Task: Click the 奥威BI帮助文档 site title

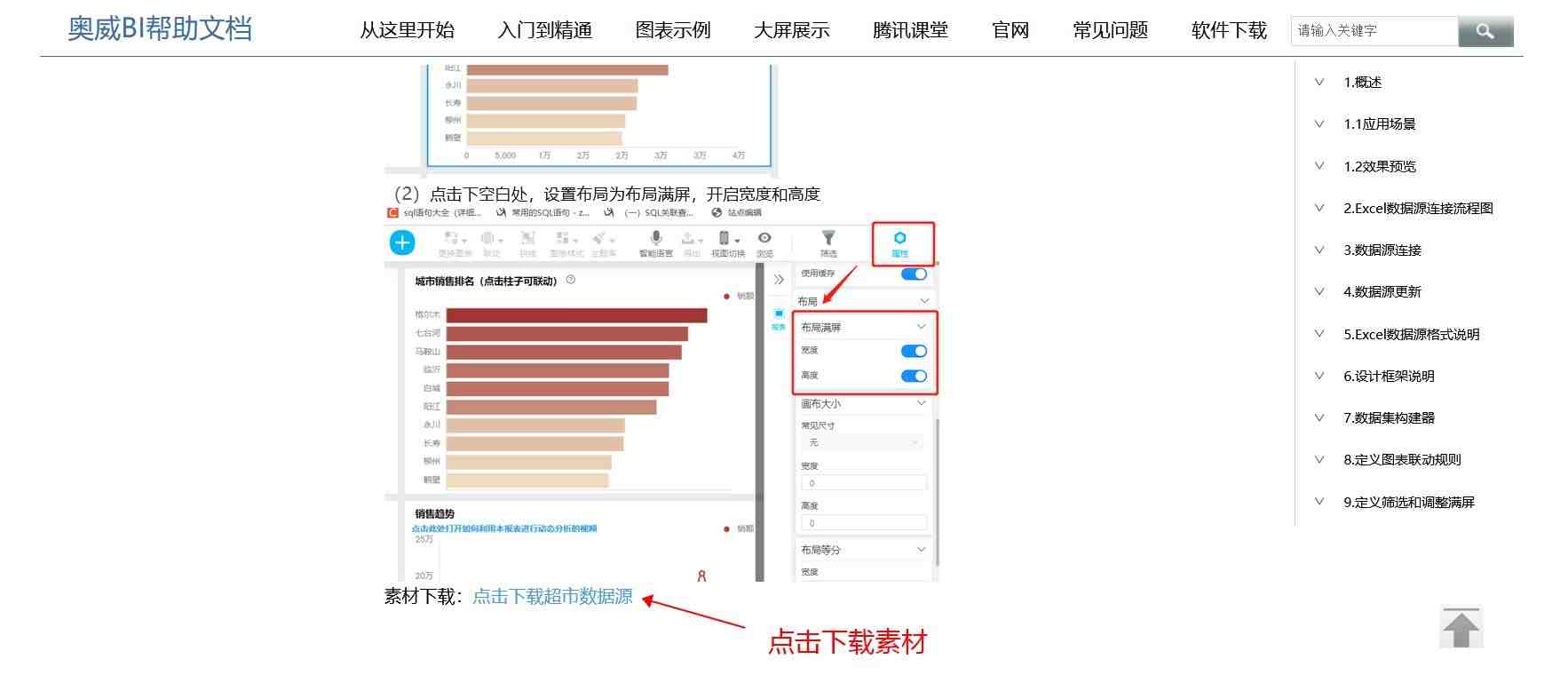Action: [160, 28]
